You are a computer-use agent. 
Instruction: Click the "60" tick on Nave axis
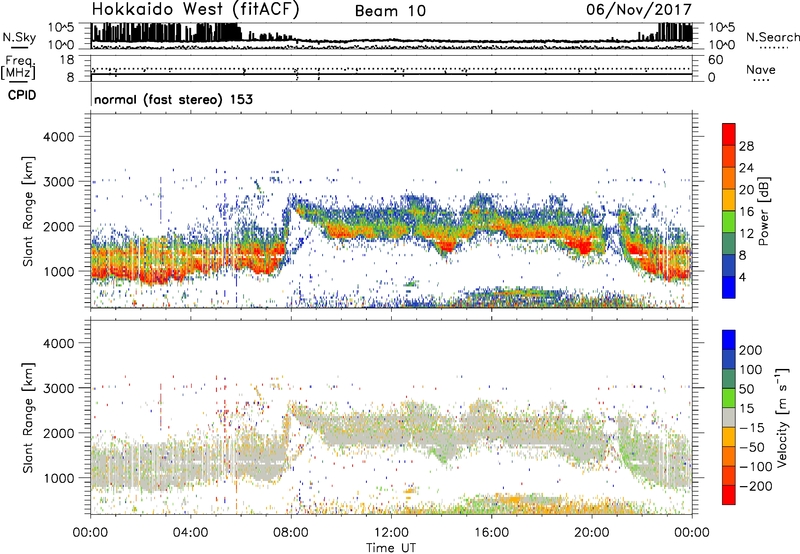[715, 60]
